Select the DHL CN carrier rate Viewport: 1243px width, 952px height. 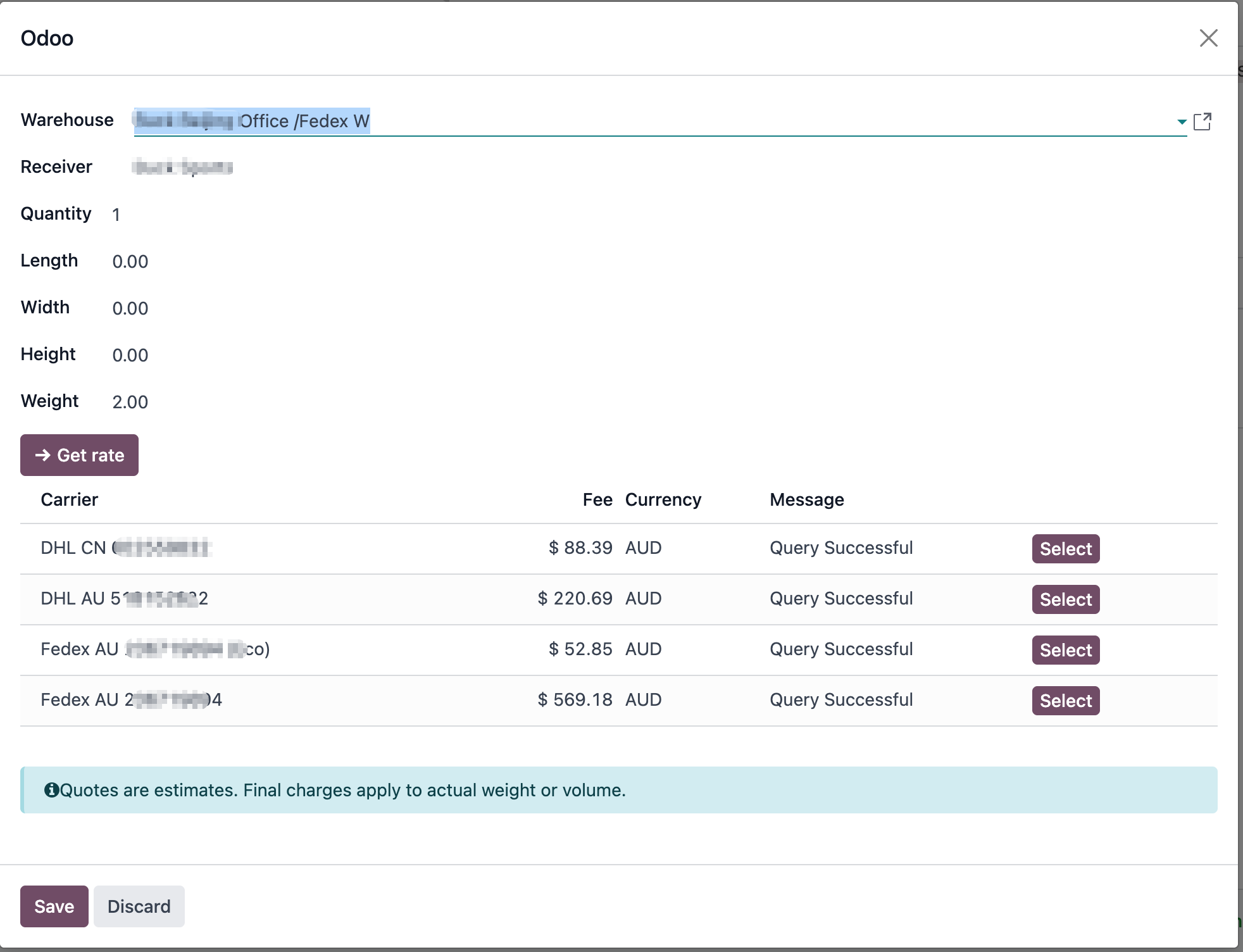coord(1065,549)
